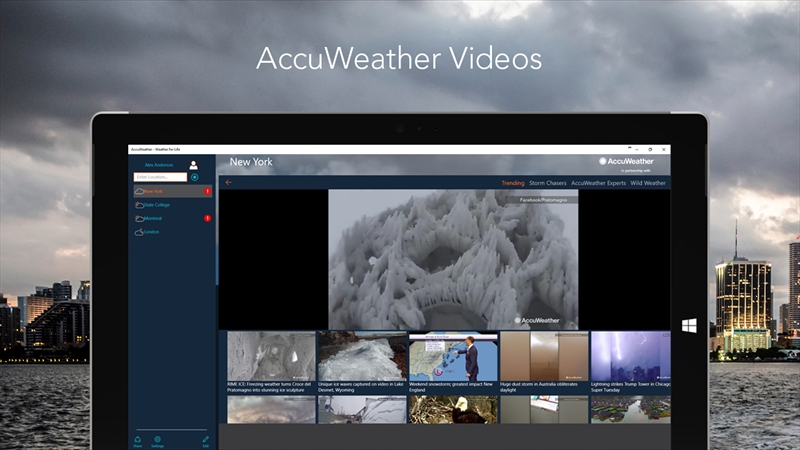Open the Australia dust storm thumbnail

[x=544, y=356]
